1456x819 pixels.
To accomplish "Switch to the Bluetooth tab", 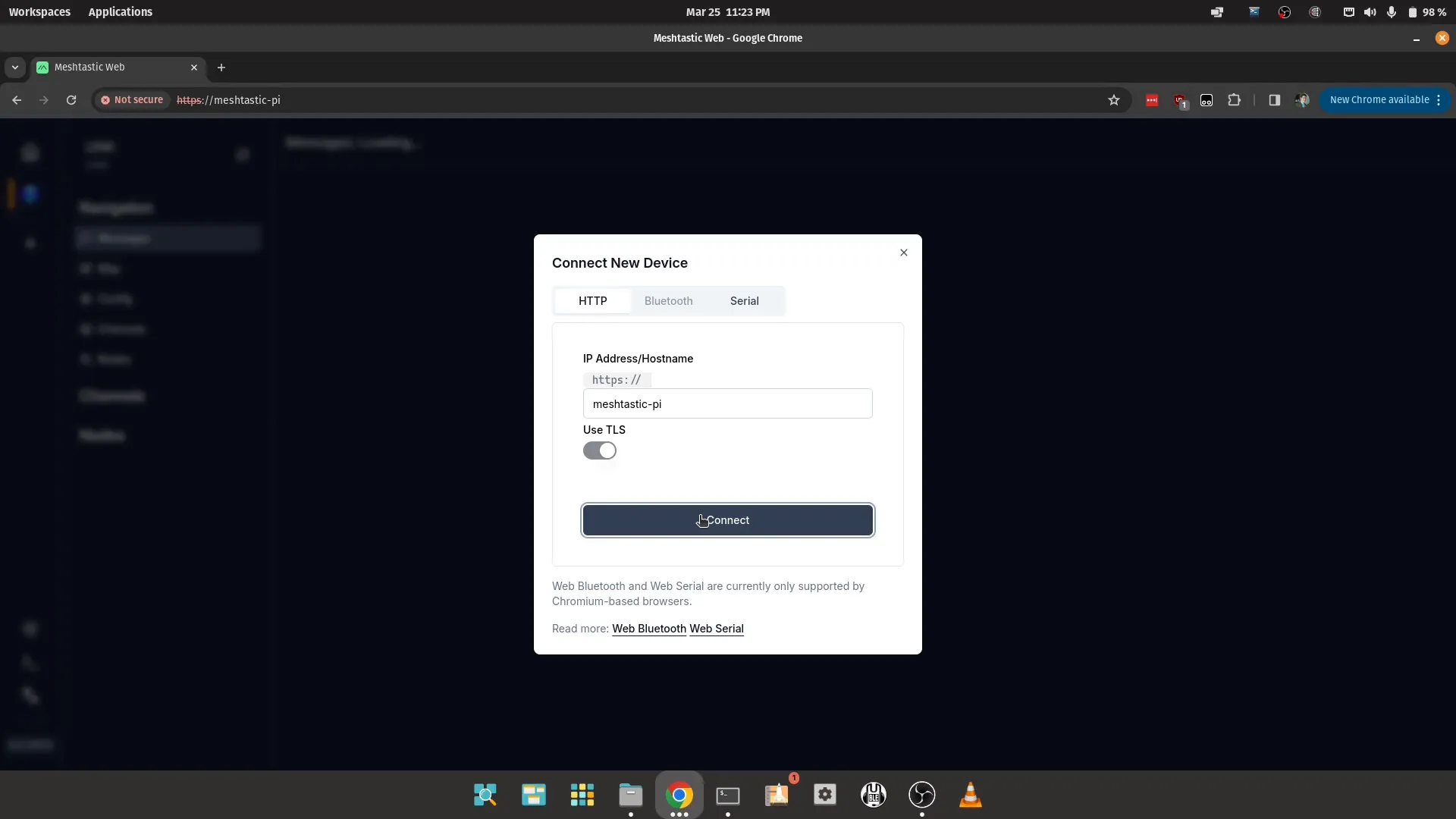I will (668, 301).
